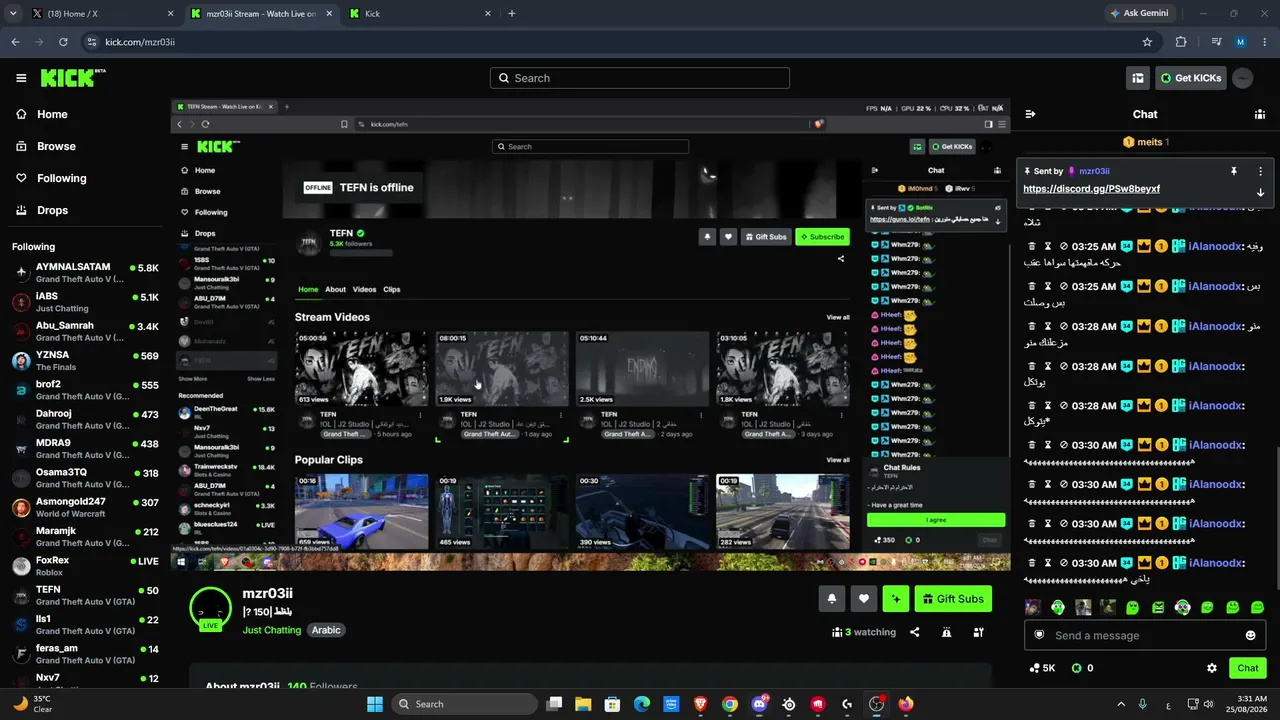
Task: Open AYMNALSATAM channel in Following list
Action: click(x=85, y=272)
